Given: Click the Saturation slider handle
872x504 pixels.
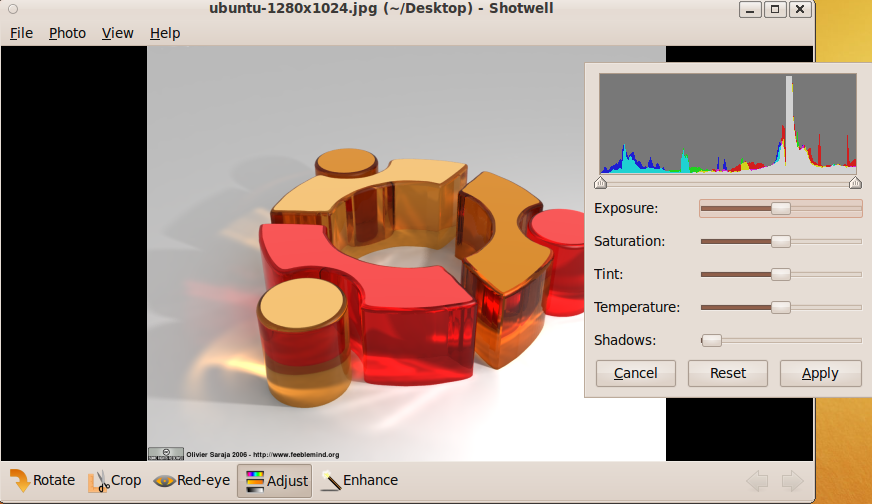Looking at the screenshot, I should point(781,241).
